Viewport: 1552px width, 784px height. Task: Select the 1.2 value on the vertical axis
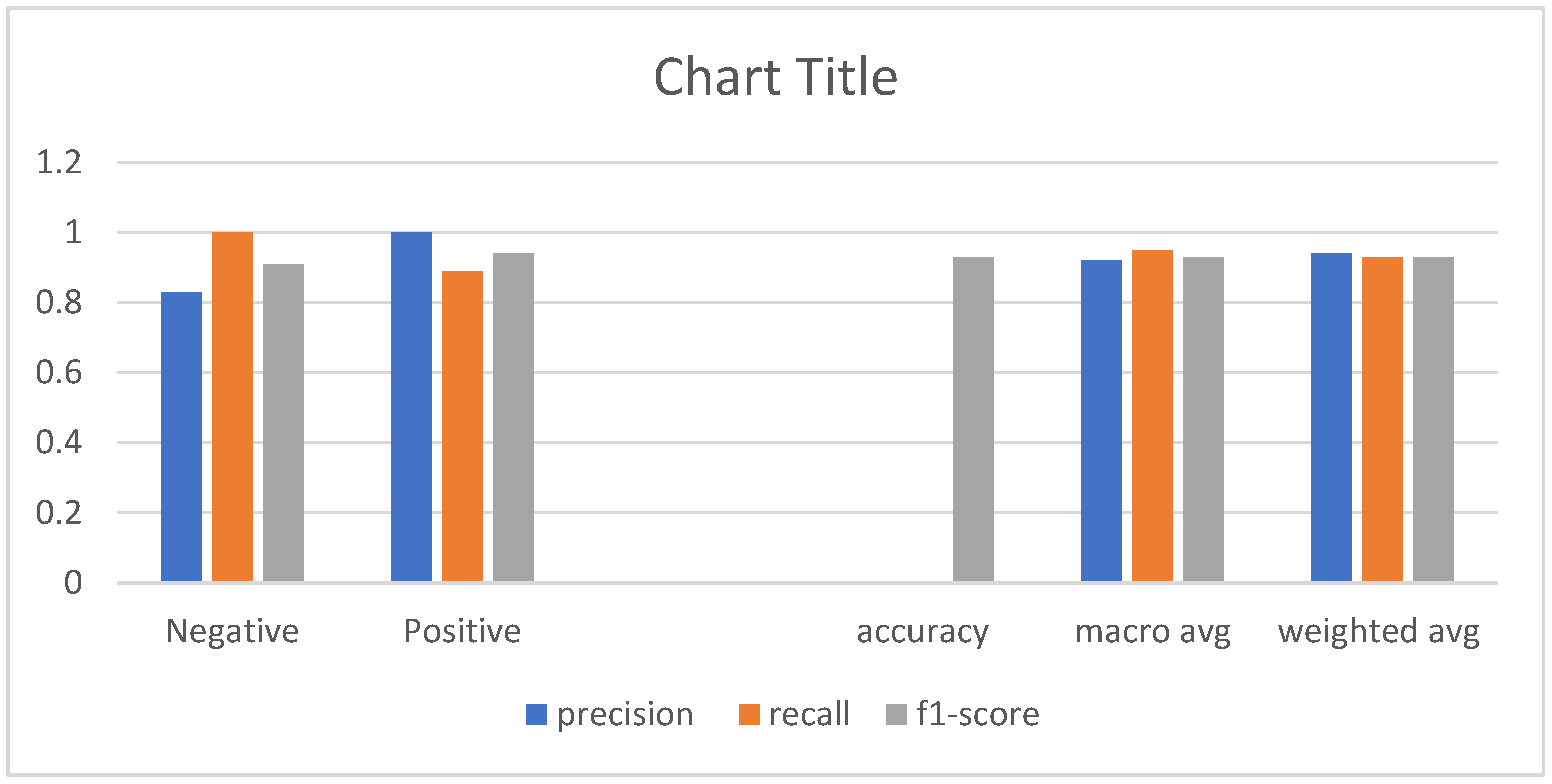[x=59, y=162]
